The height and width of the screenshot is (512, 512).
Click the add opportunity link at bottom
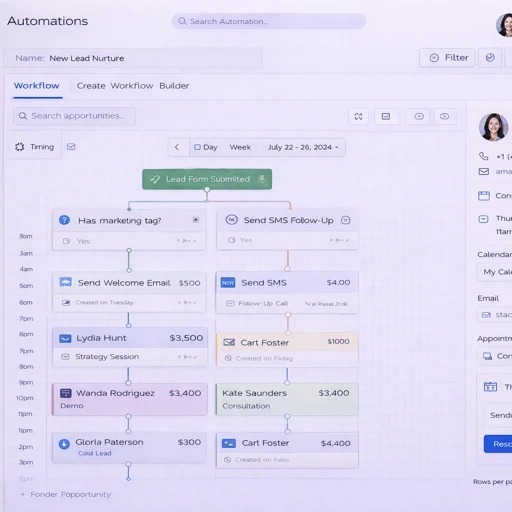[65, 494]
